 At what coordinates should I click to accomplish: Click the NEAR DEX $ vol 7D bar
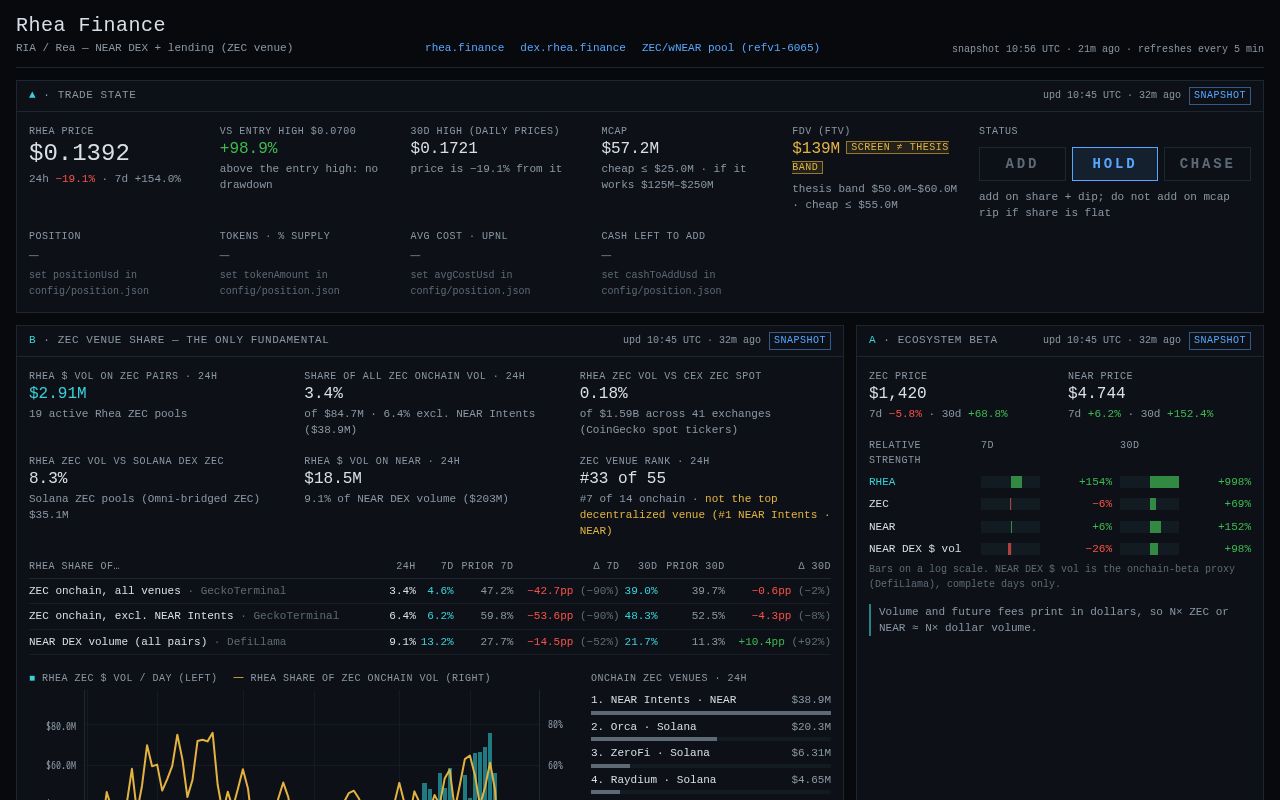(1010, 549)
